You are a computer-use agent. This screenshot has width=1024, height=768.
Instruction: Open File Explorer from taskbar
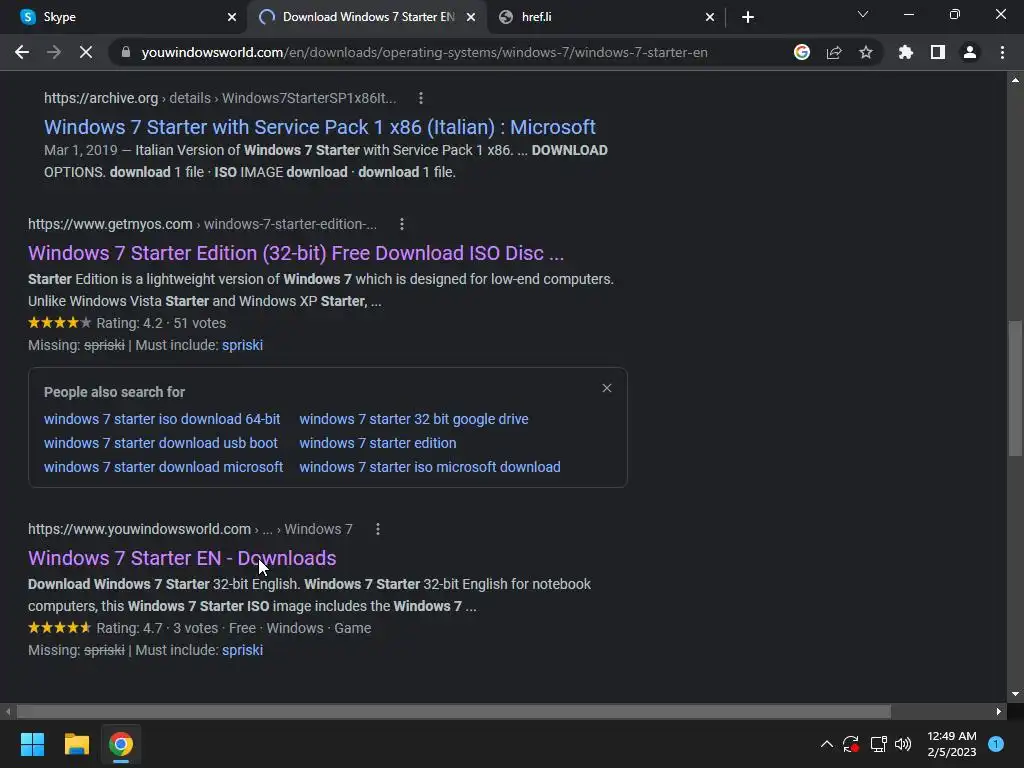pos(76,744)
